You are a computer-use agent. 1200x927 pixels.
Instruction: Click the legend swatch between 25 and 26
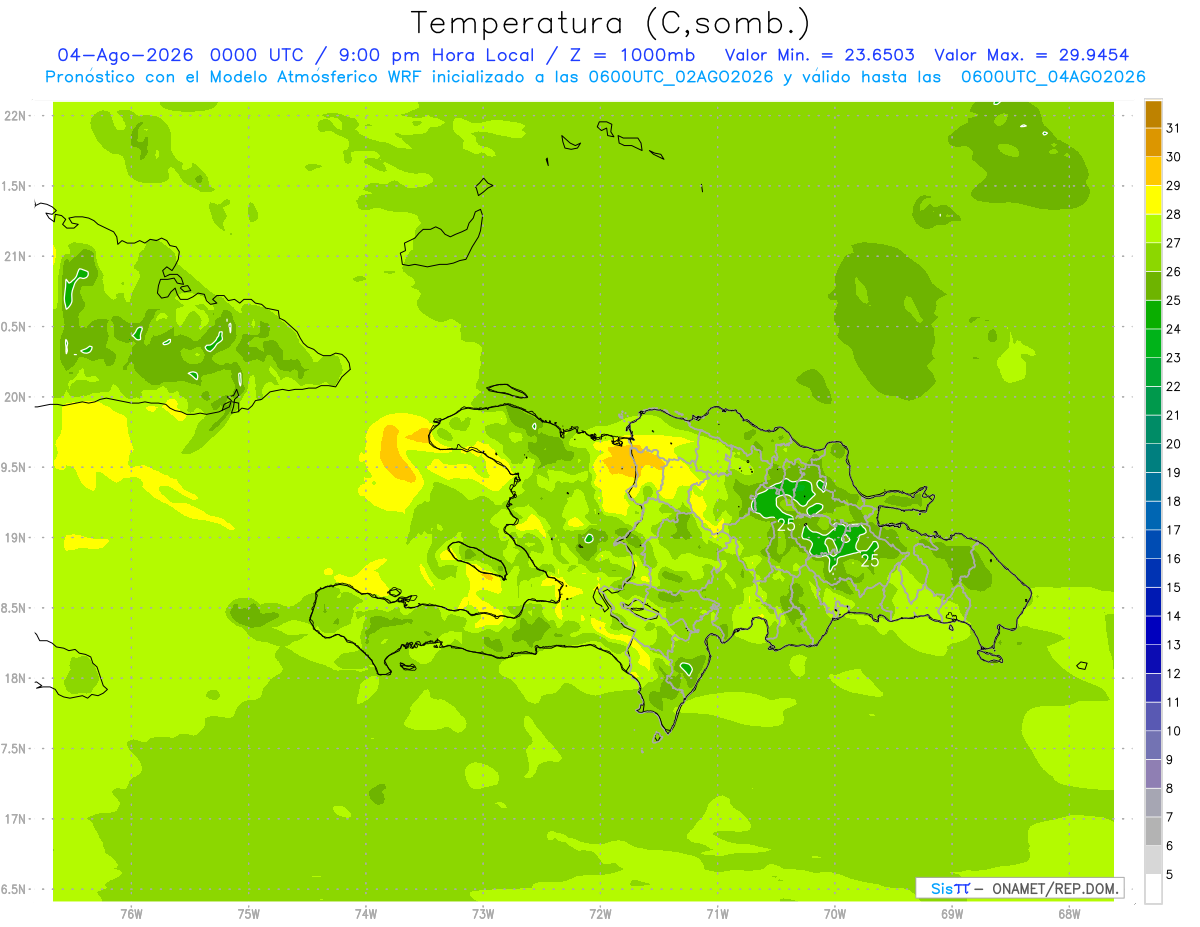(x=1153, y=286)
